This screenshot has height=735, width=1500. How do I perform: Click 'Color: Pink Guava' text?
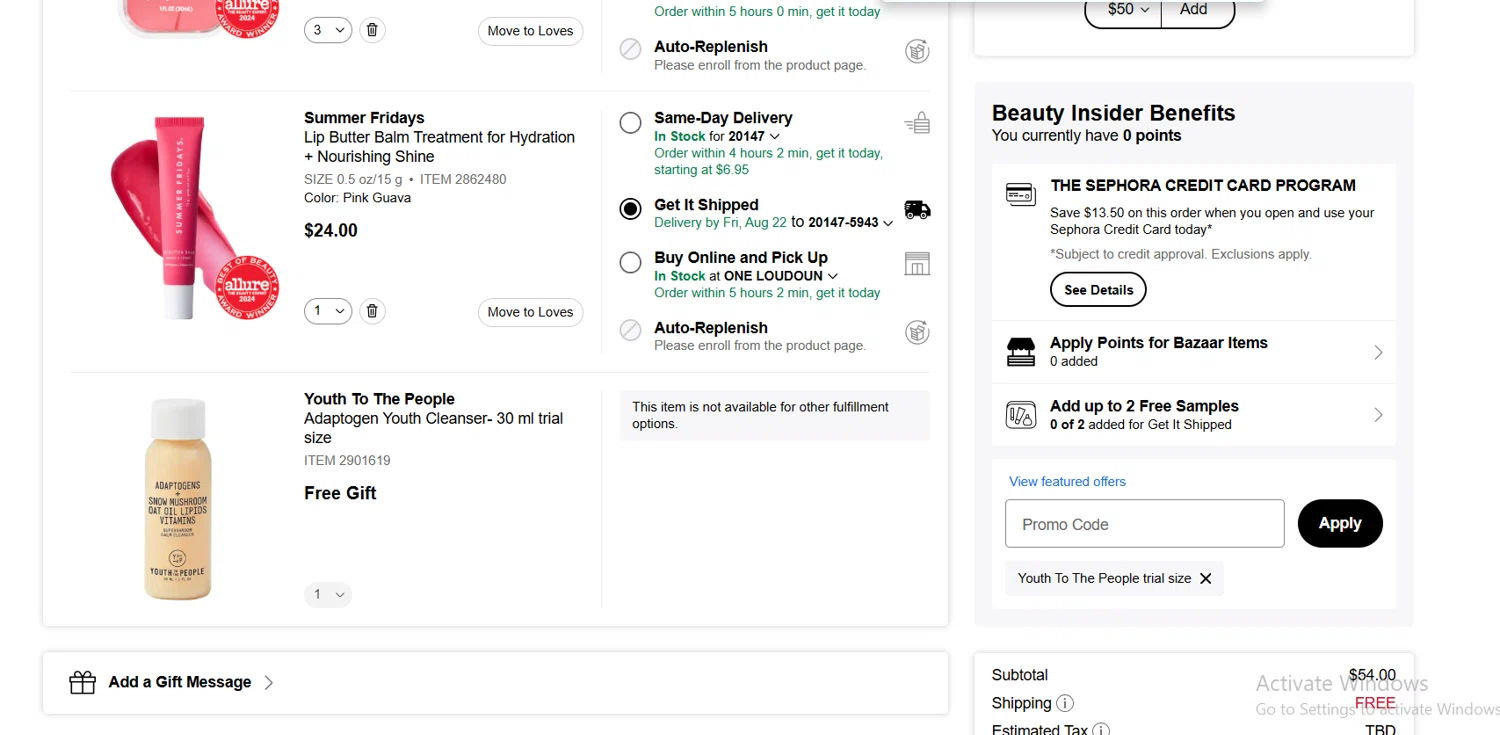coord(357,198)
